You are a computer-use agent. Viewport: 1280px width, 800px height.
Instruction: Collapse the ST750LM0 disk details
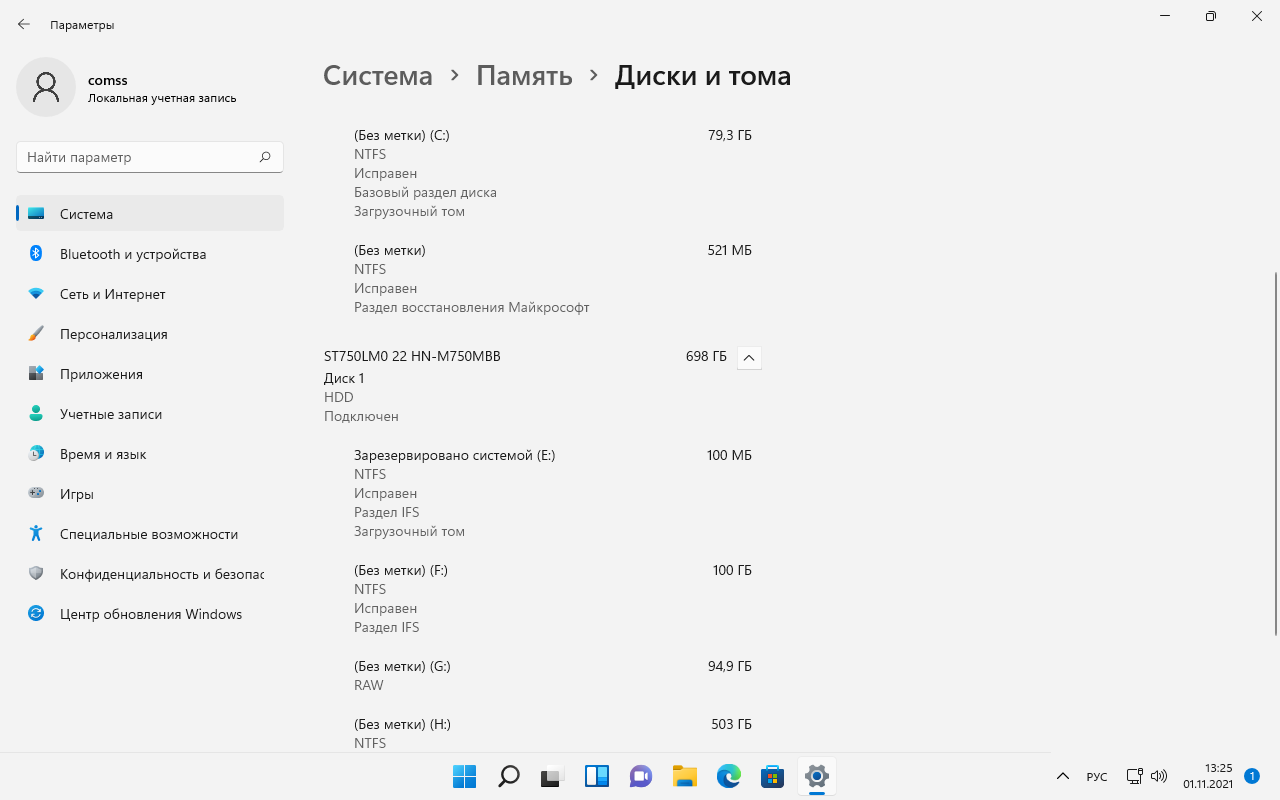[749, 357]
